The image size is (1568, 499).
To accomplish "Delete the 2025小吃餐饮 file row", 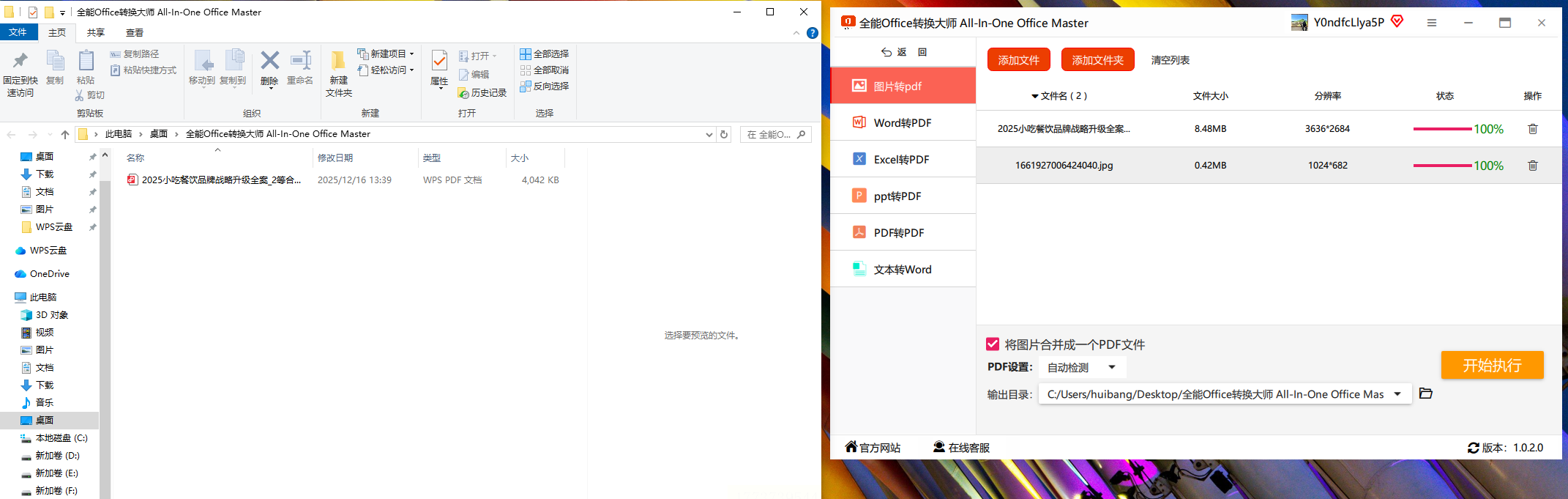I will coord(1532,129).
